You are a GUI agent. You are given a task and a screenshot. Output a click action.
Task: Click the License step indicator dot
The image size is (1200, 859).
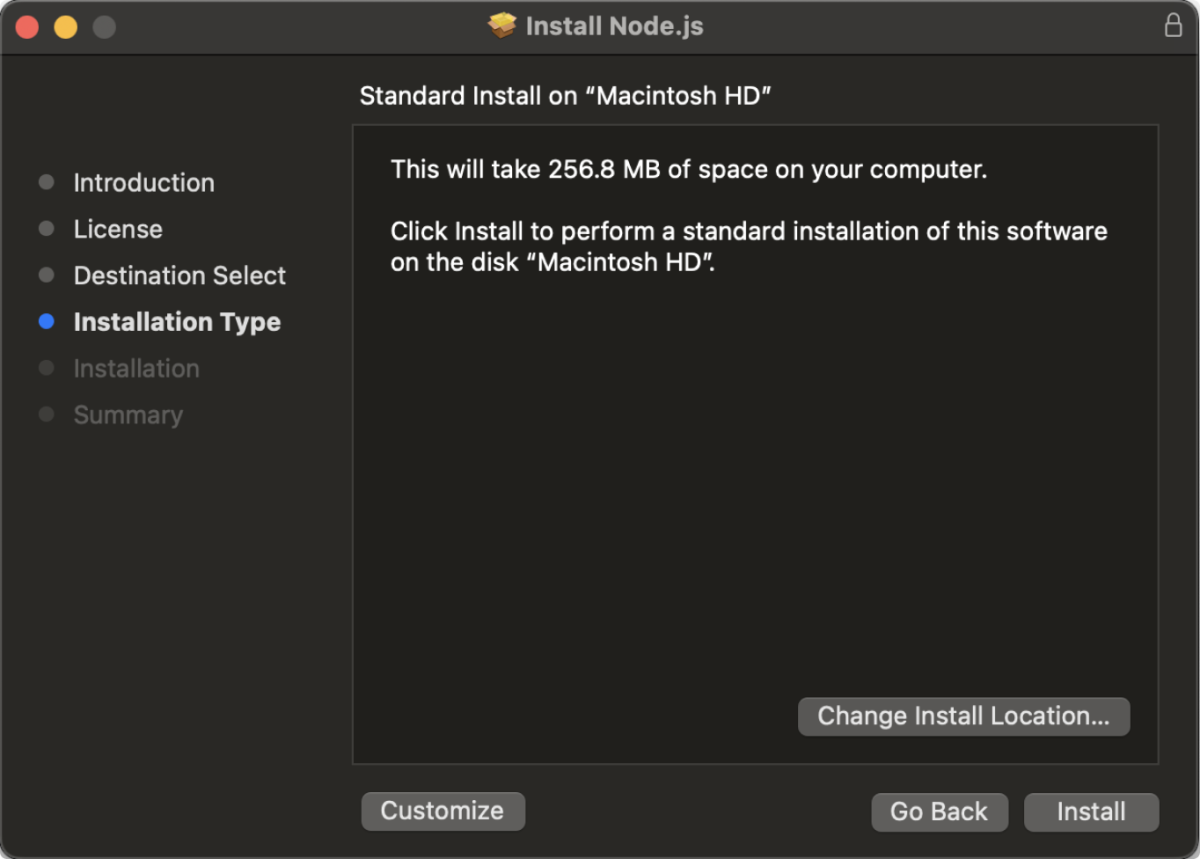[46, 228]
